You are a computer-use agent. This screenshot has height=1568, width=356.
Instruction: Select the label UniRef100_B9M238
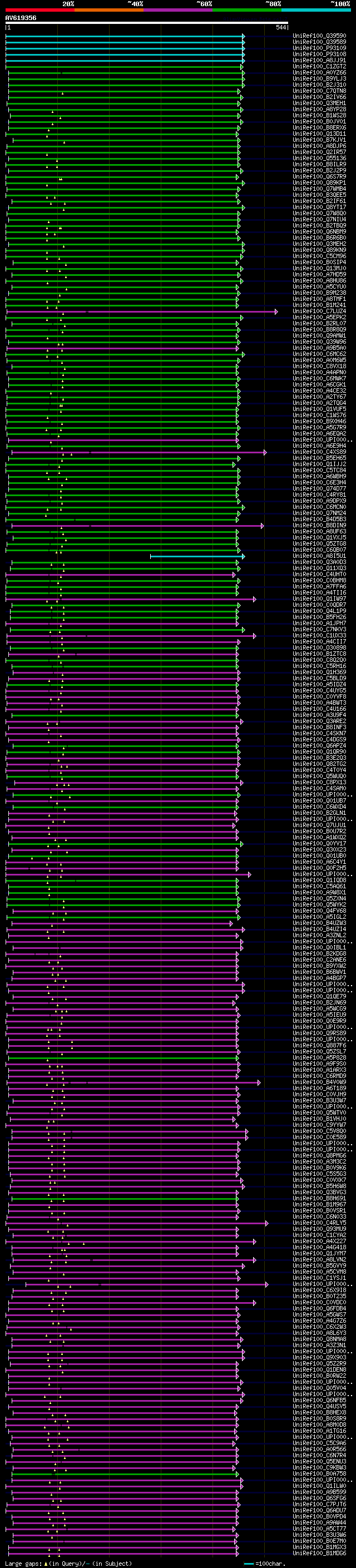click(319, 293)
